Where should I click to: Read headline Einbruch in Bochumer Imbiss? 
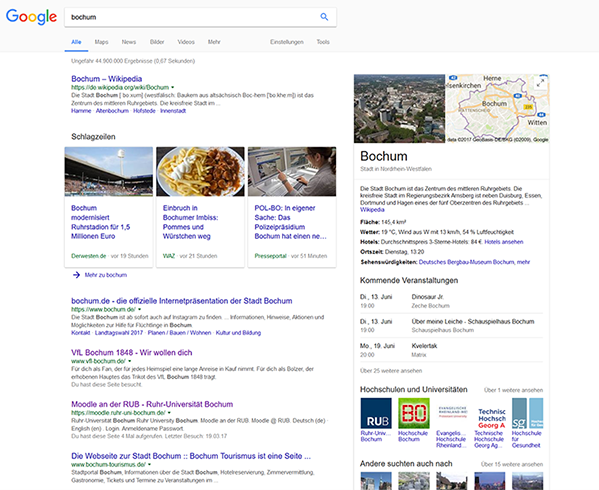pos(190,222)
